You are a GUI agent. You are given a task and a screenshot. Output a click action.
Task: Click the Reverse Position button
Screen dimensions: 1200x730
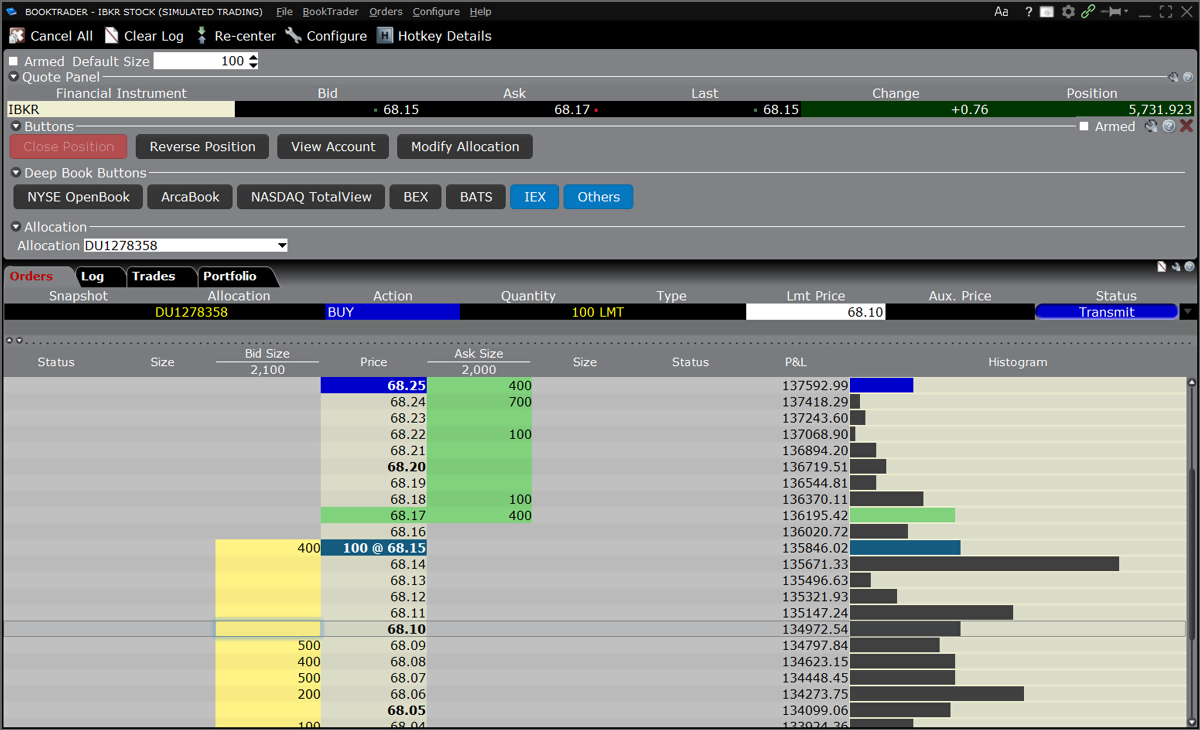(202, 146)
